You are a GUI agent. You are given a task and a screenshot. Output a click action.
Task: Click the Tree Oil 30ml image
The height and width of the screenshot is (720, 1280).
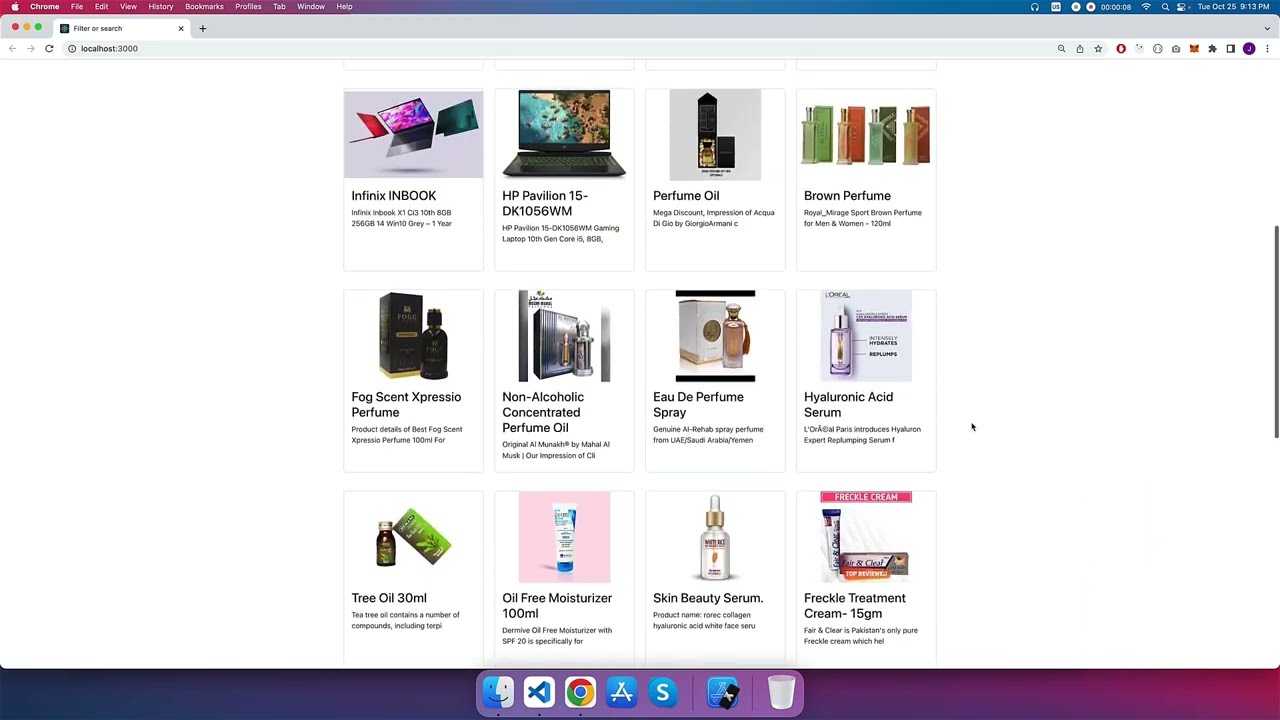[413, 537]
